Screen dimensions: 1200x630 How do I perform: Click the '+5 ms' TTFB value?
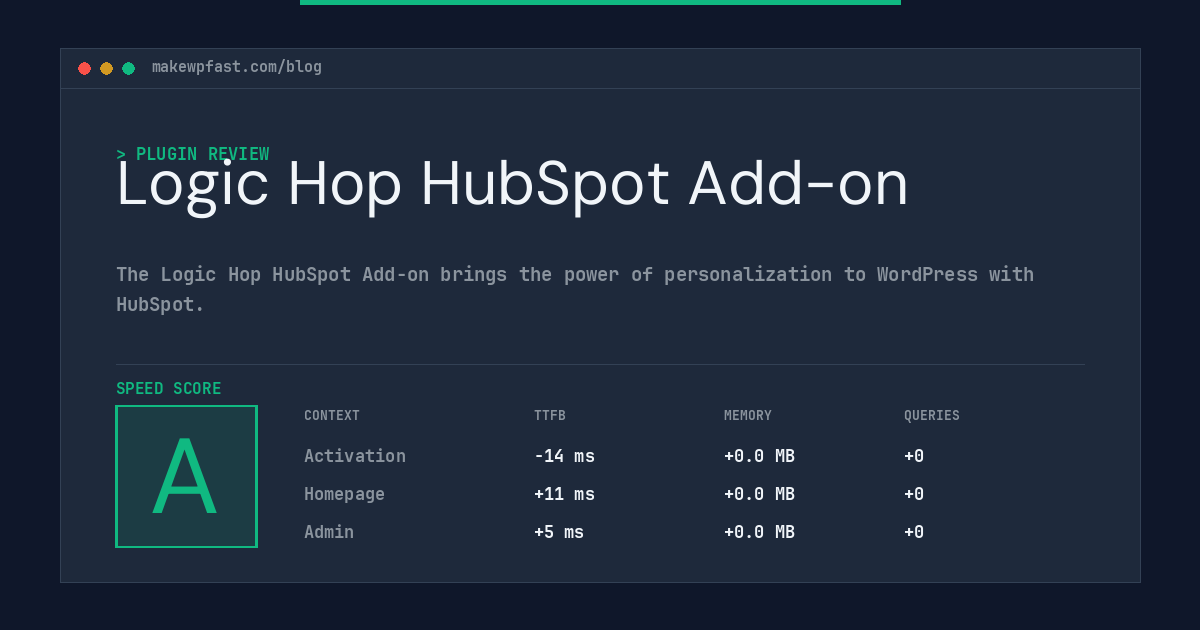point(559,532)
